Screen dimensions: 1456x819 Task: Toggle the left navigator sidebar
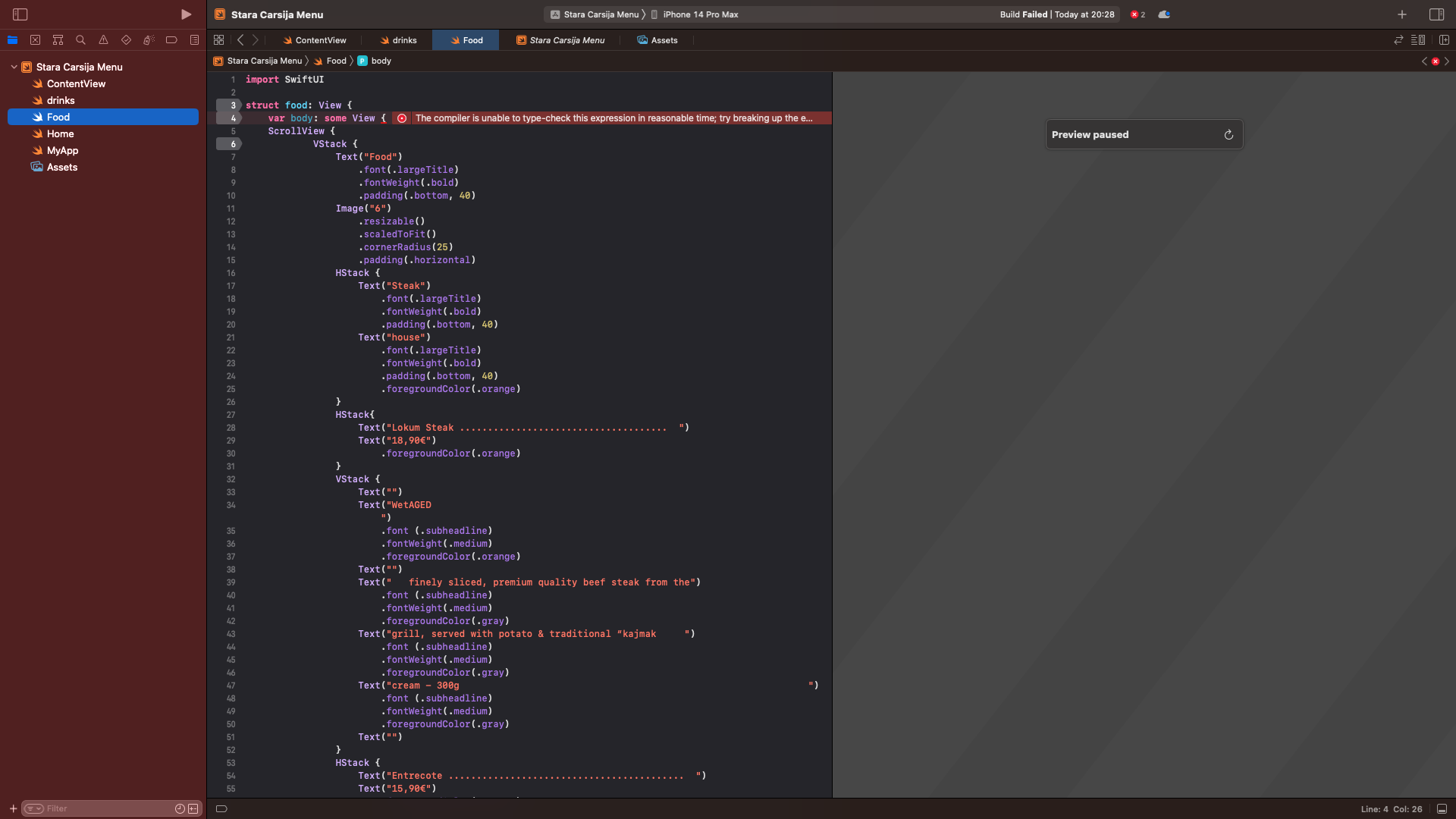[20, 14]
